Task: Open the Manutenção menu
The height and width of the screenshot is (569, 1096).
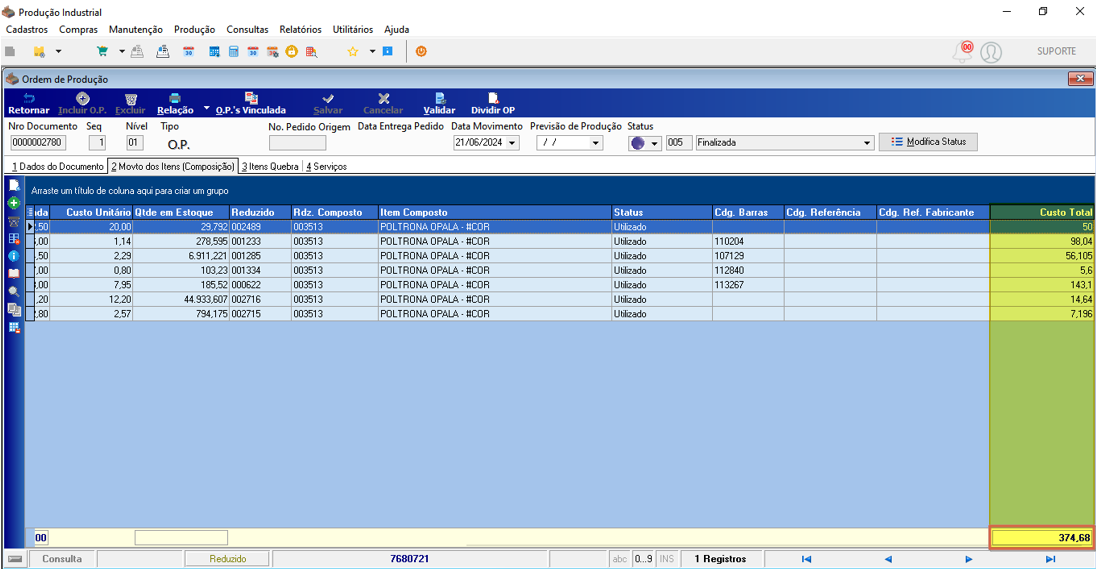Action: (136, 29)
